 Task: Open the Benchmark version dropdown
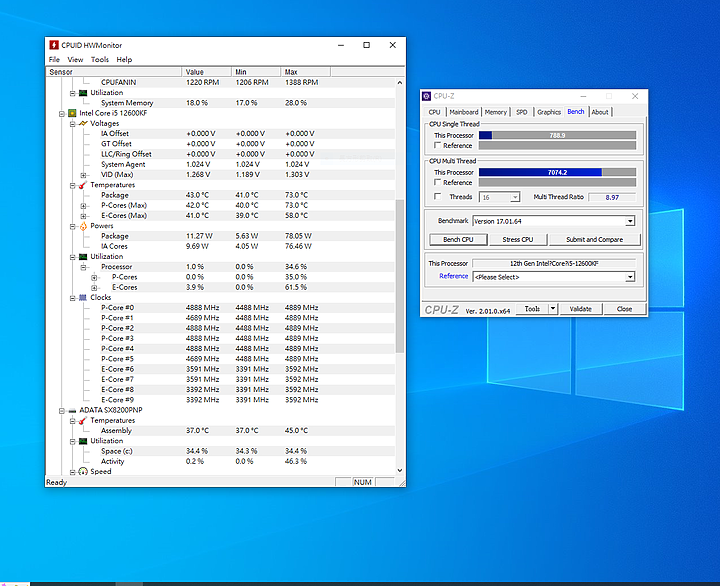pos(630,221)
